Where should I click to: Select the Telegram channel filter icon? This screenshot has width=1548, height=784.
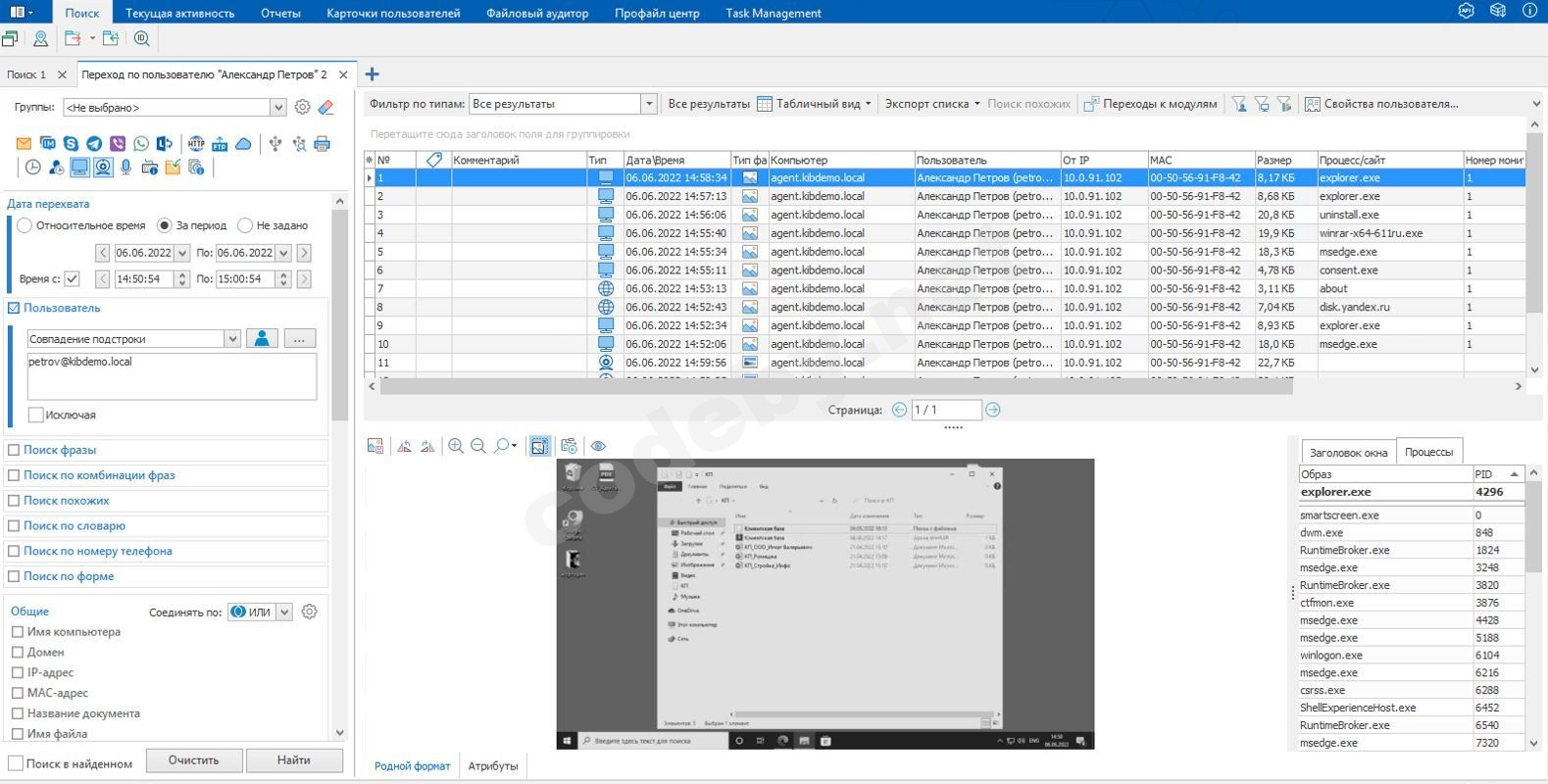(x=94, y=144)
